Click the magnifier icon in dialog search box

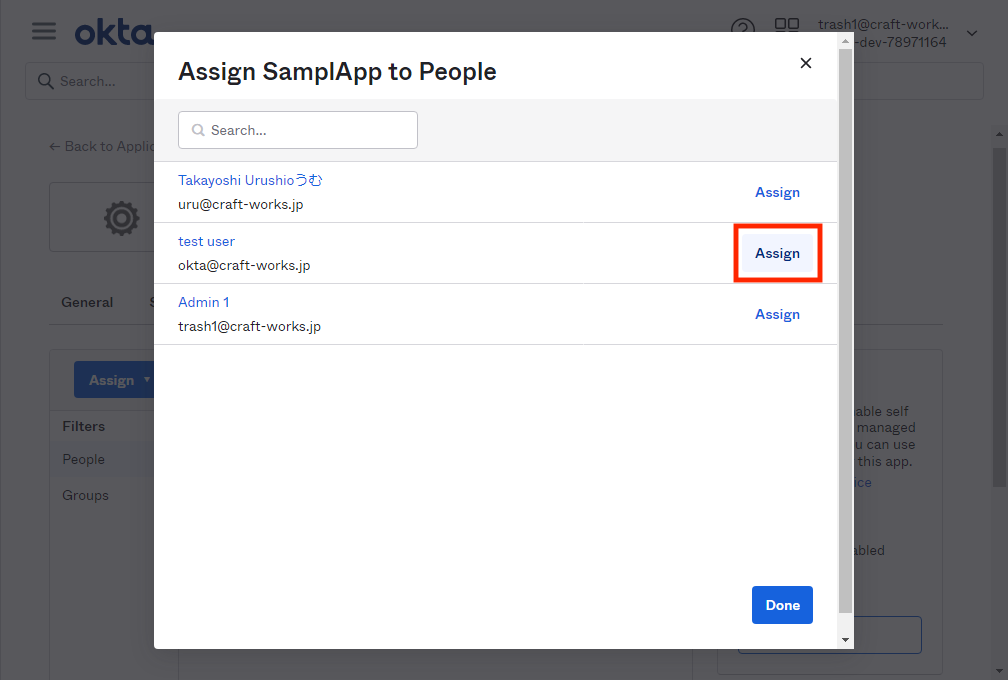(x=198, y=130)
